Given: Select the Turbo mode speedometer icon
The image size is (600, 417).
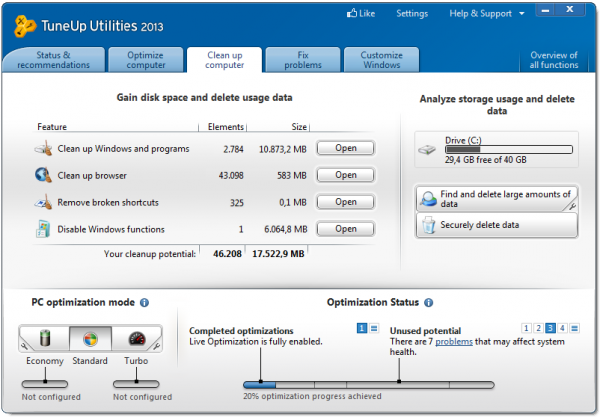Looking at the screenshot, I should (x=137, y=339).
